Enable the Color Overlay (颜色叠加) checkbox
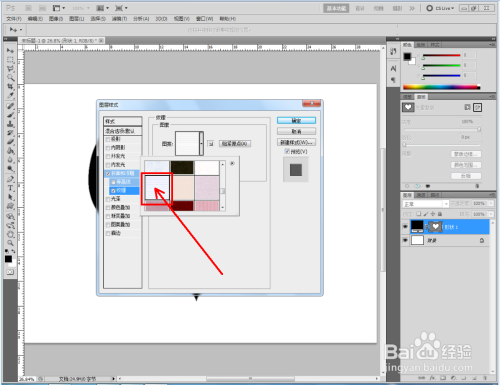The height and width of the screenshot is (385, 500). [x=108, y=208]
